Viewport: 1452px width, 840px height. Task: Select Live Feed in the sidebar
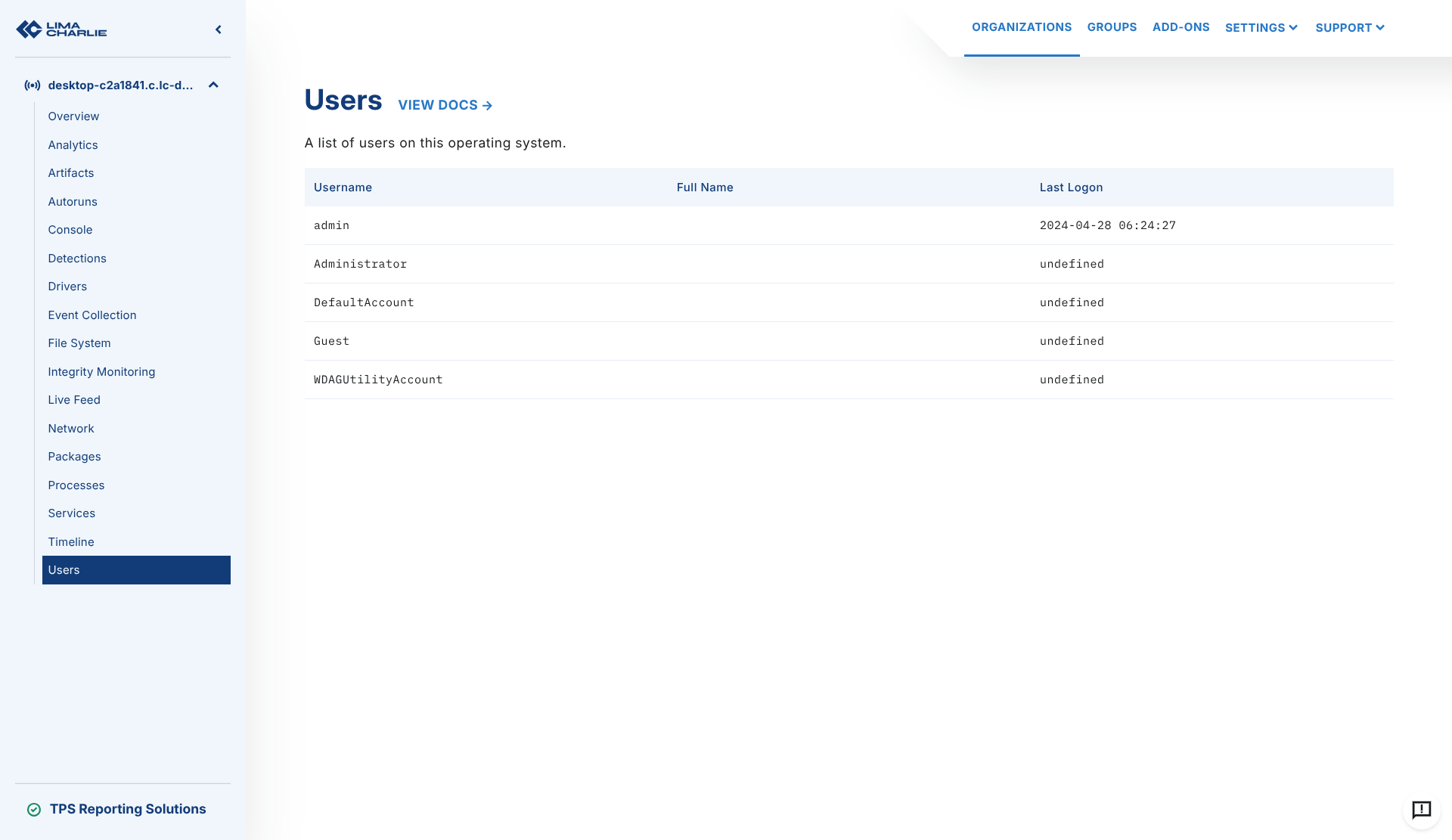[x=74, y=400]
